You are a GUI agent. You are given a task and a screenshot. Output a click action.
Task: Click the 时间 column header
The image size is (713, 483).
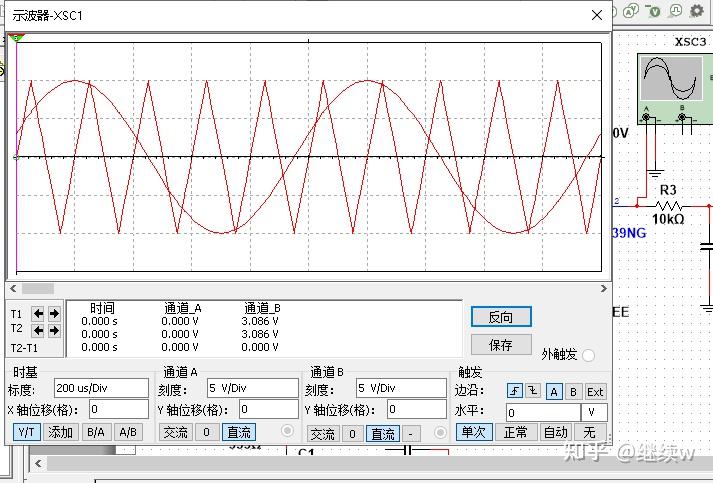[102, 308]
